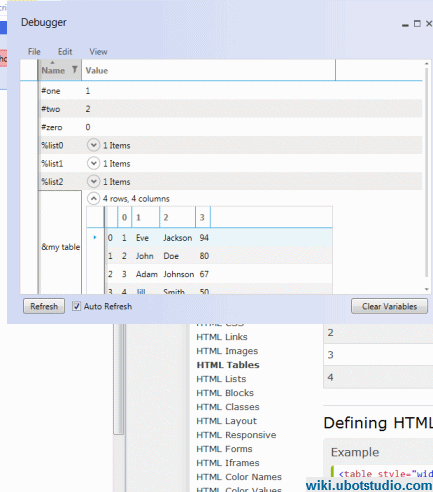Minimize the Debugger window

[x=405, y=24]
